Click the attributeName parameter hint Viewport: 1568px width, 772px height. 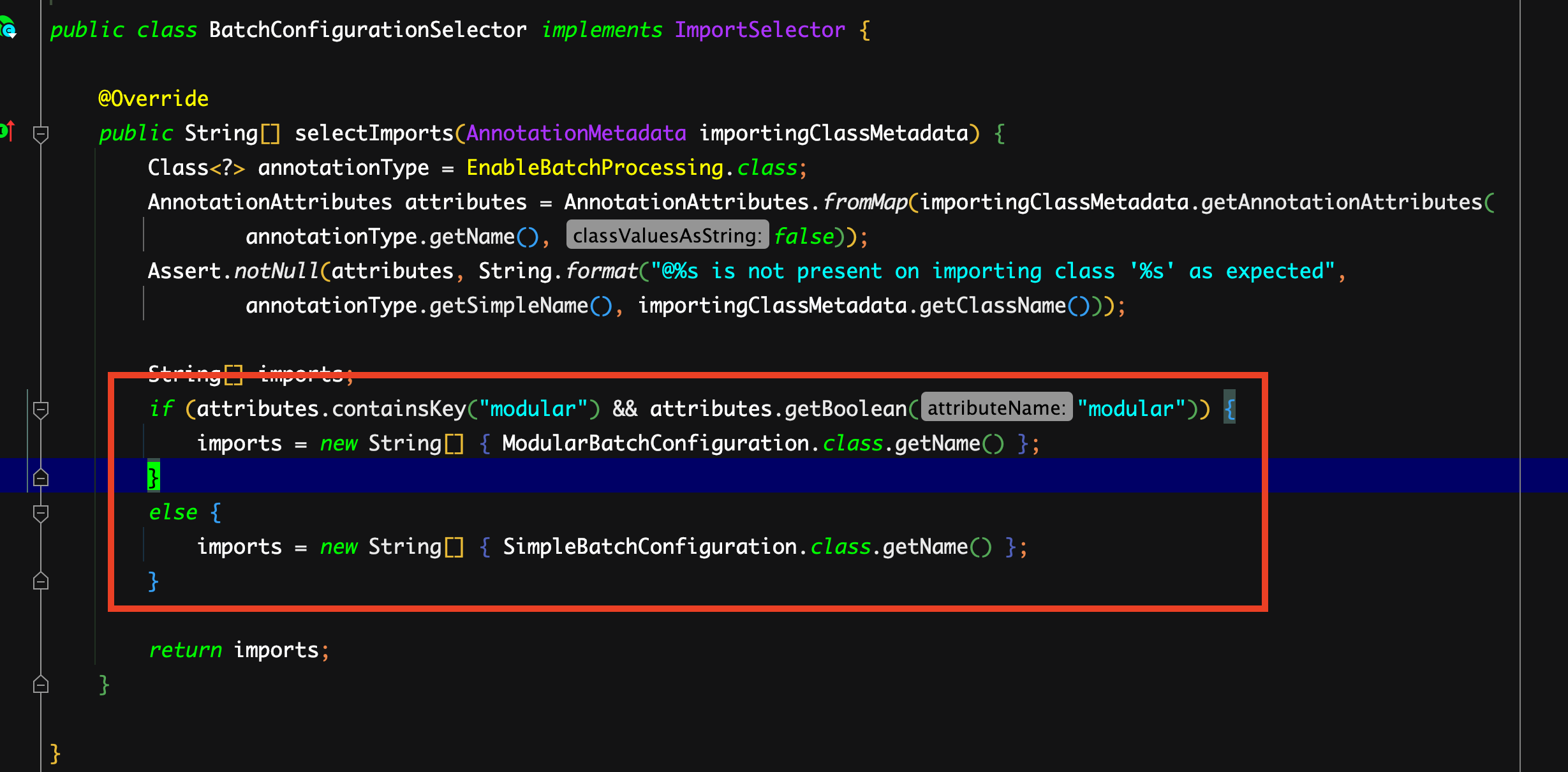(x=996, y=408)
